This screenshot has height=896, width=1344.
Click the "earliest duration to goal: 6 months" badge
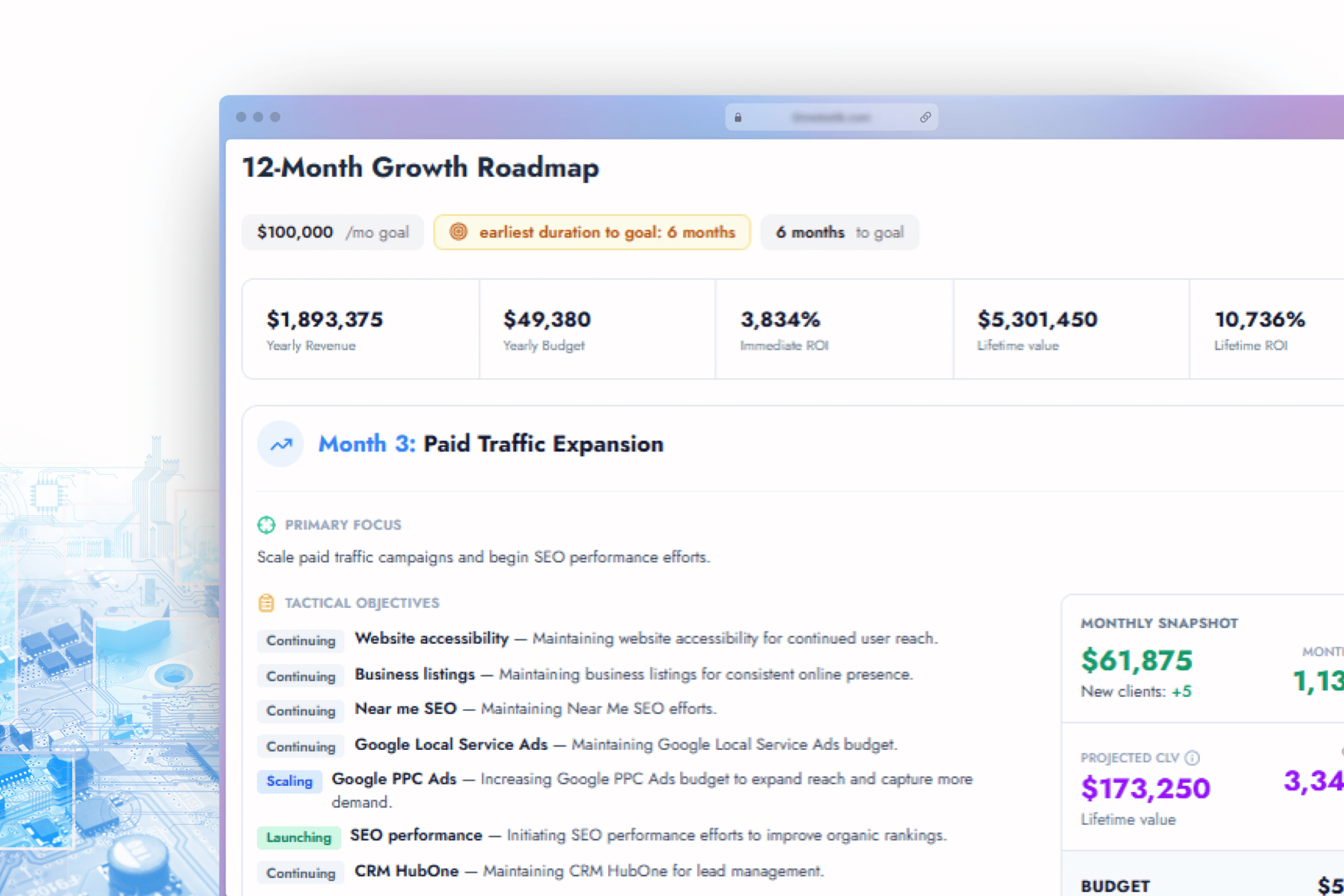pos(592,232)
